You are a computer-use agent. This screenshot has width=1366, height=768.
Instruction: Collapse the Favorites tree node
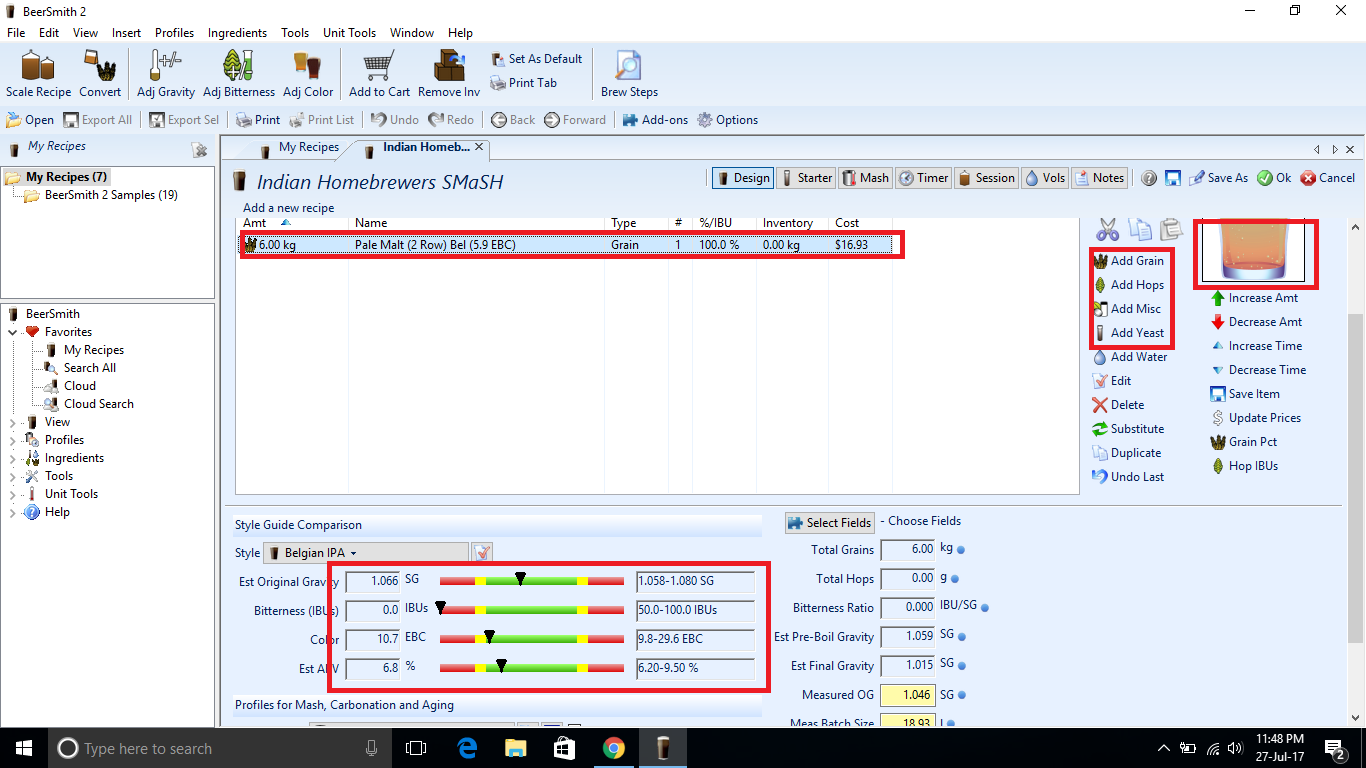[13, 332]
